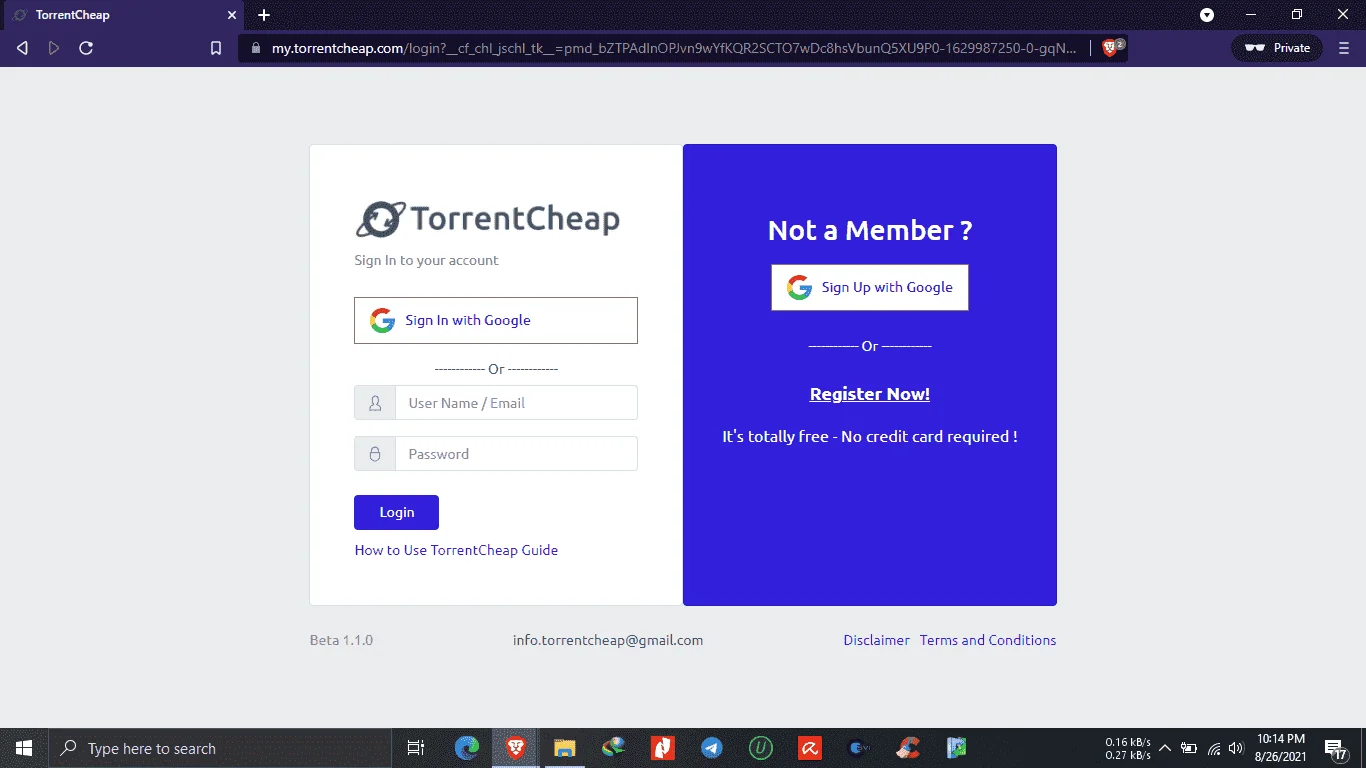Click the Beta 1.1.0 version text
Image resolution: width=1366 pixels, height=768 pixels.
click(341, 640)
